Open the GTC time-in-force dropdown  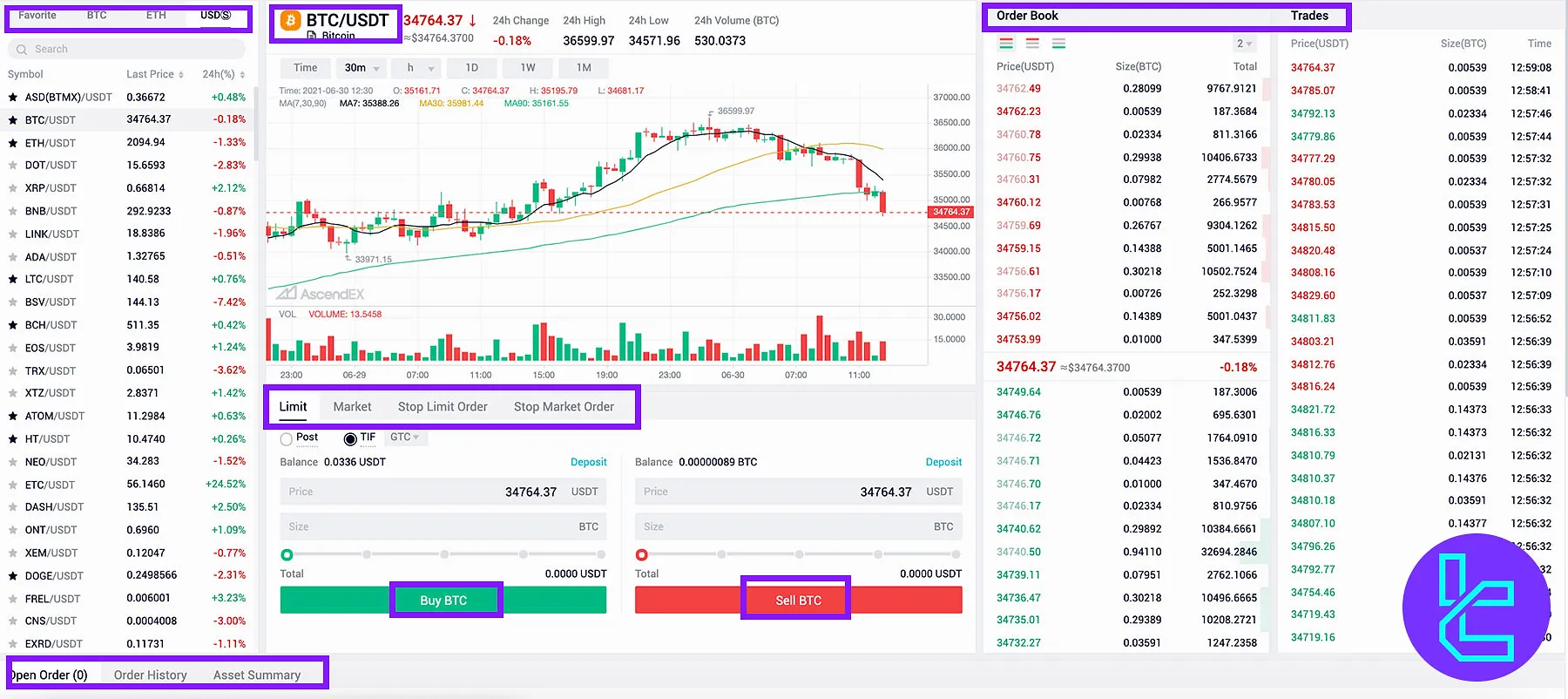(405, 438)
